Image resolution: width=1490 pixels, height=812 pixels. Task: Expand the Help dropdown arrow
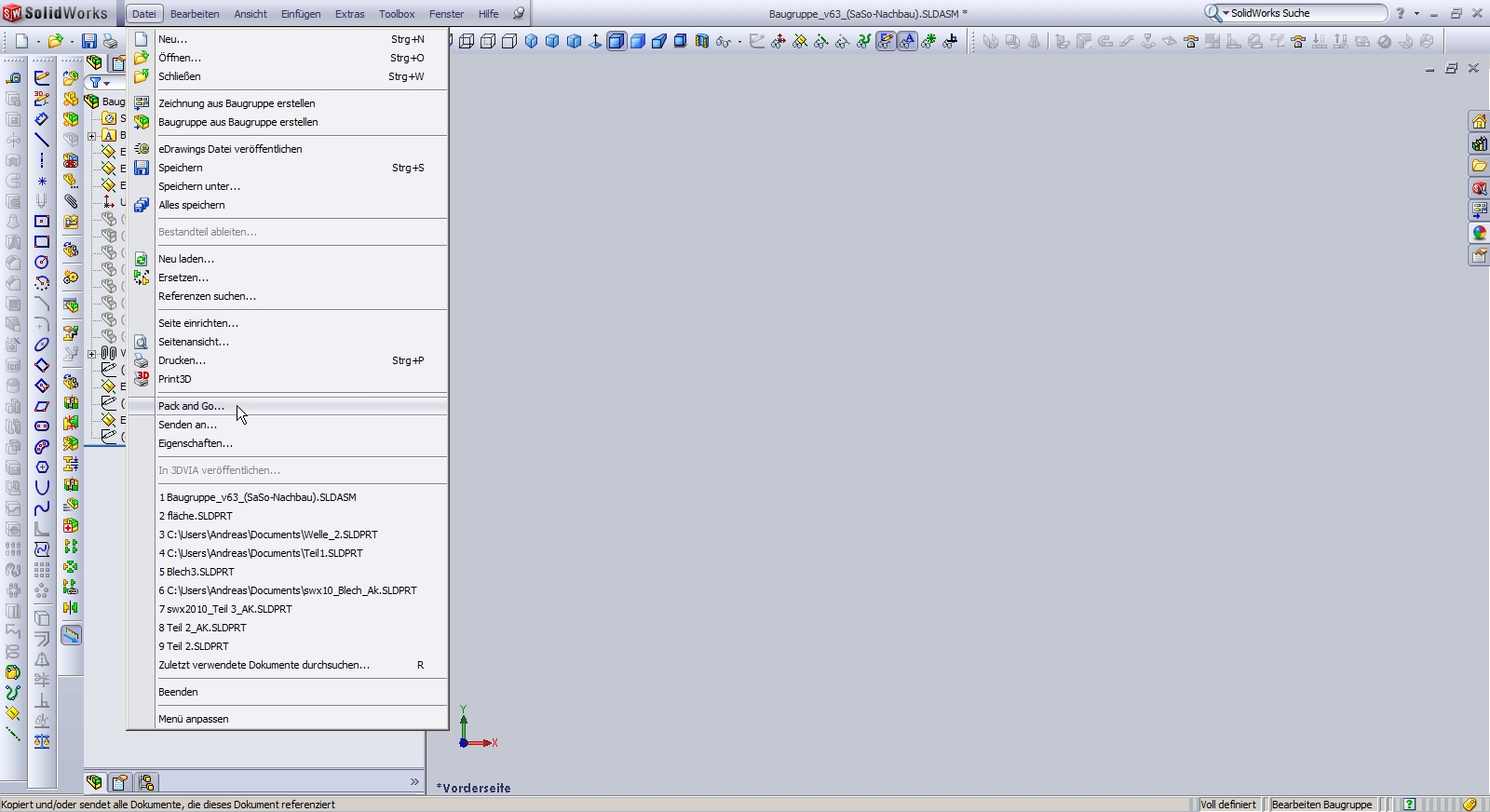[1416, 14]
